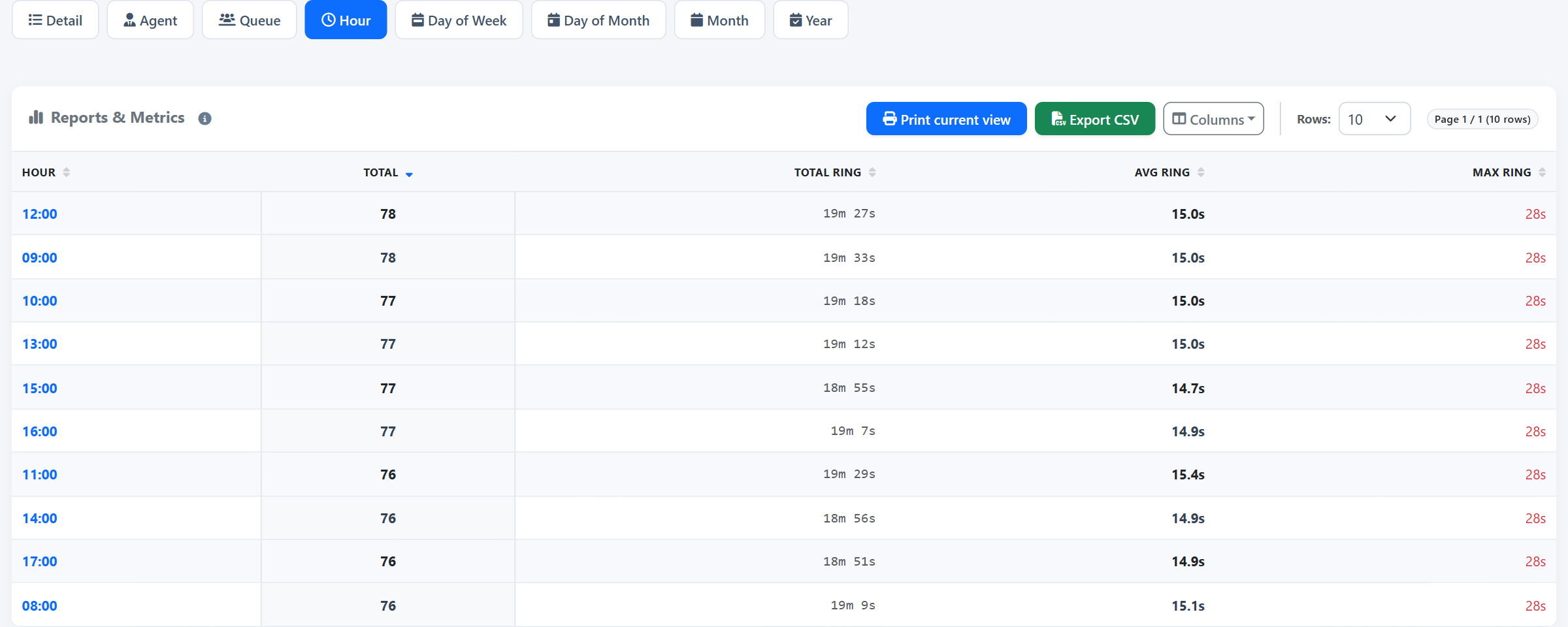Select avg ring value 15.1s
The width and height of the screenshot is (1568, 627).
coord(1188,606)
